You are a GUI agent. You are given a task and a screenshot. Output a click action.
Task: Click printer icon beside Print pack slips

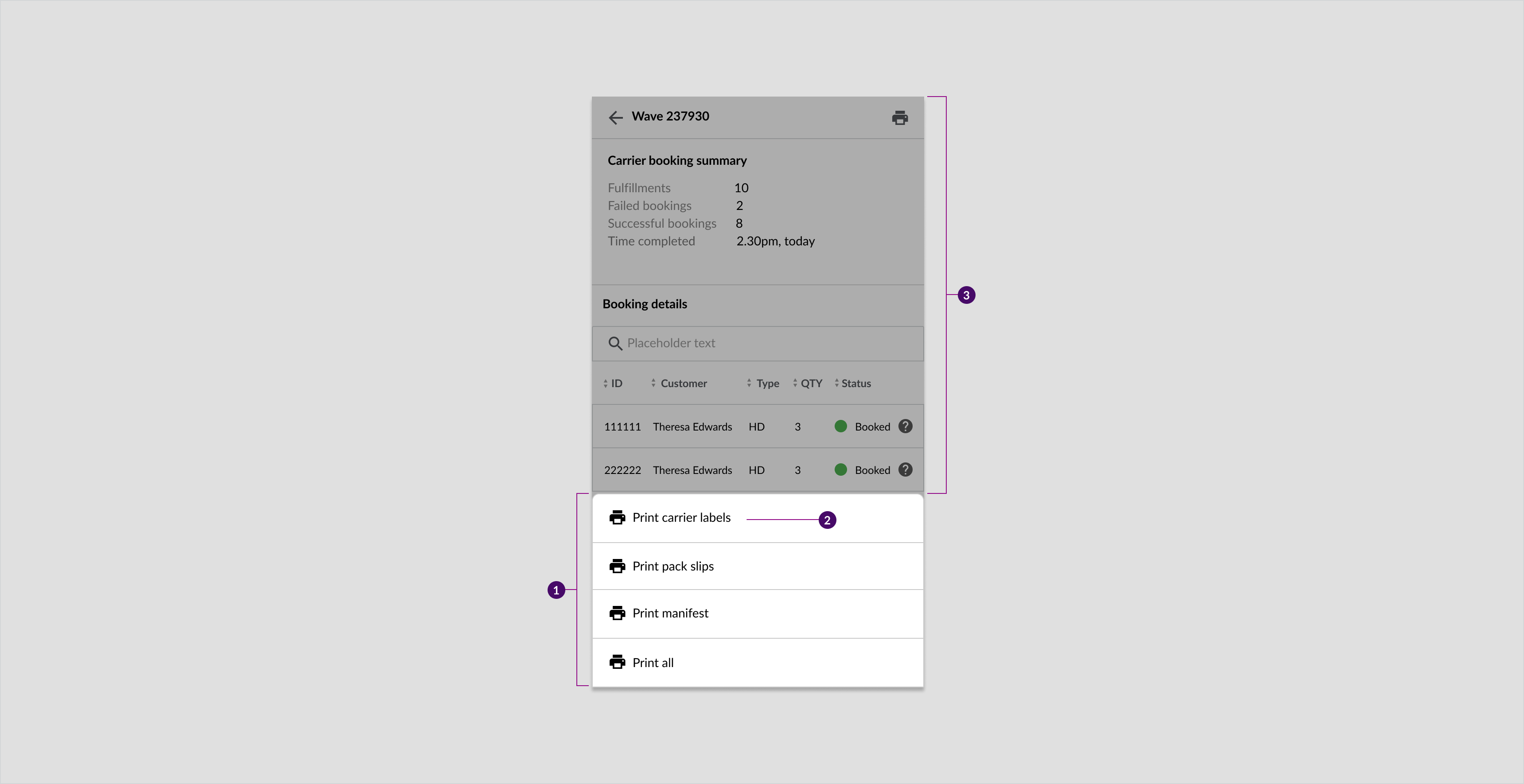[617, 566]
